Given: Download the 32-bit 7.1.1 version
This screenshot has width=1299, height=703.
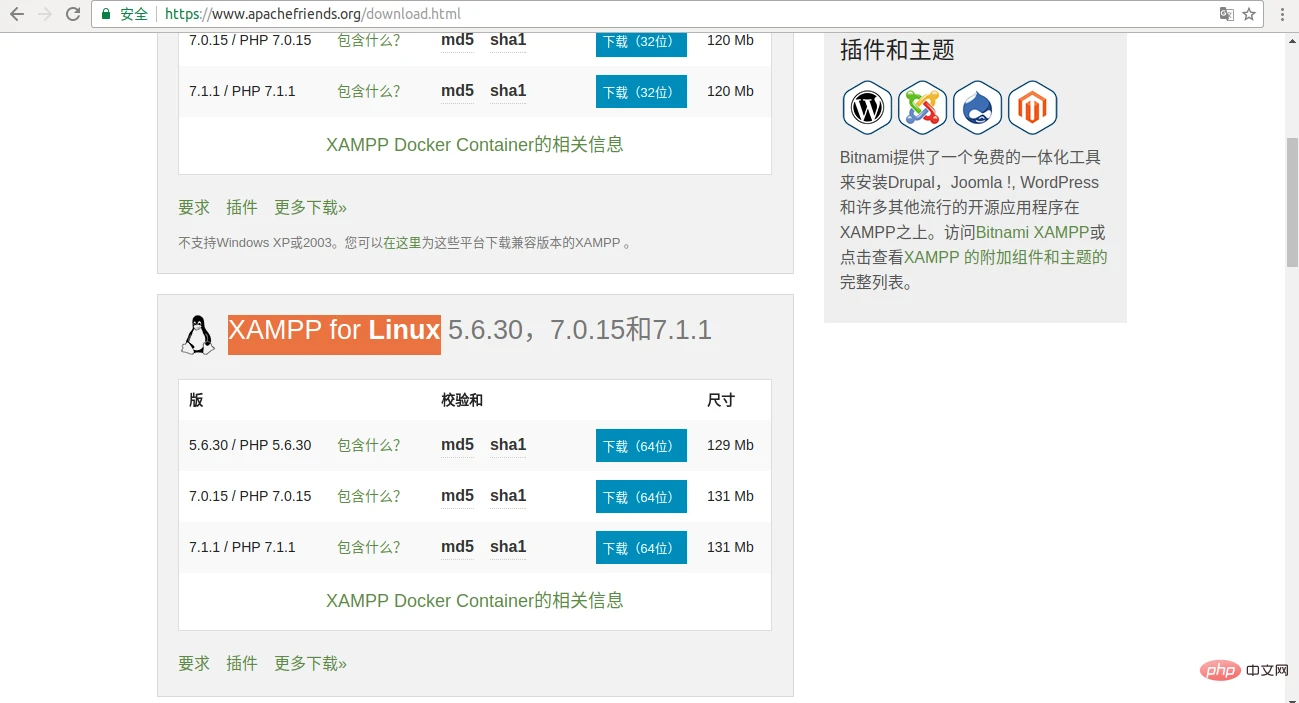Looking at the screenshot, I should (641, 92).
